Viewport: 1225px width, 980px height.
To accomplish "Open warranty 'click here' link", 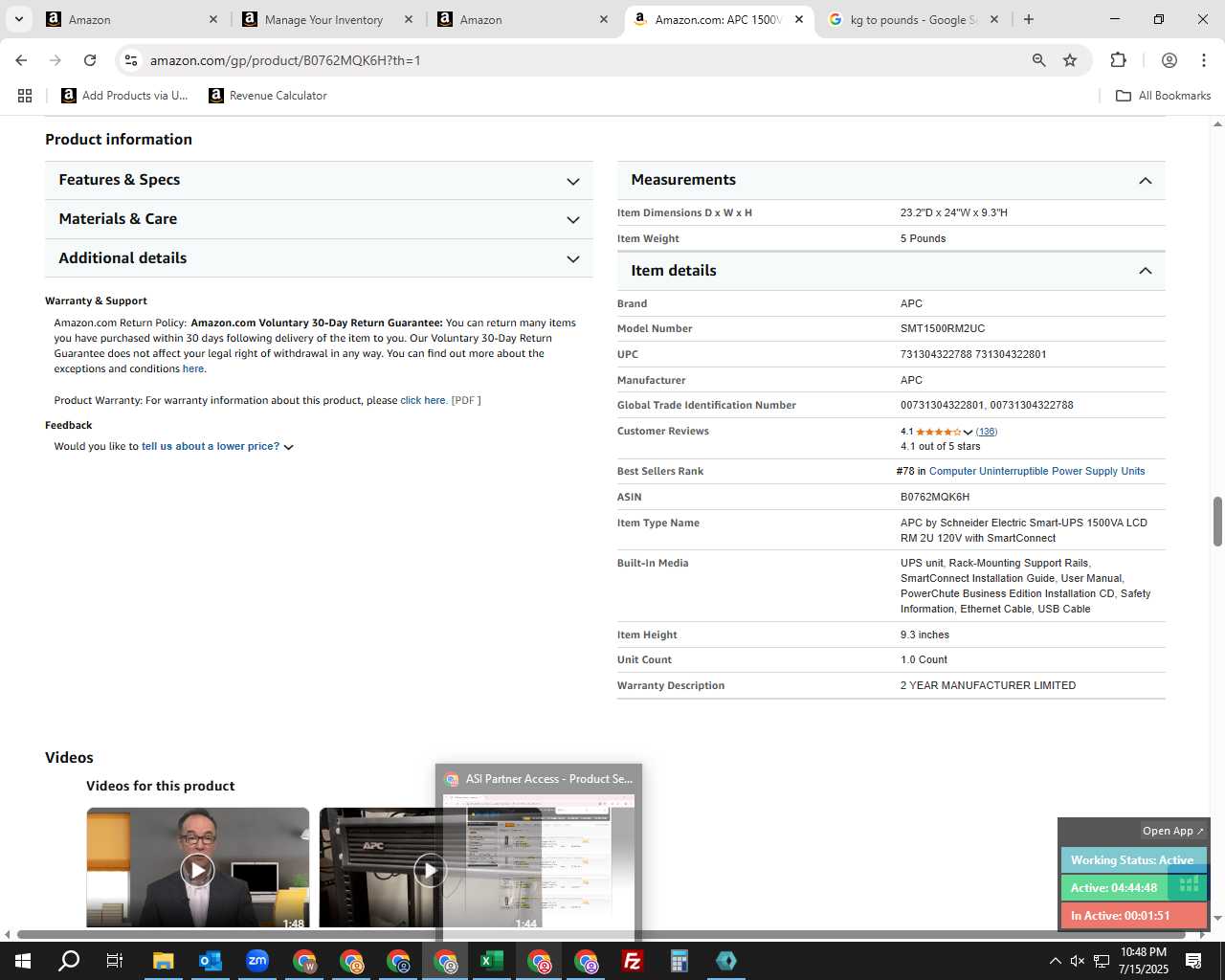I will point(422,400).
